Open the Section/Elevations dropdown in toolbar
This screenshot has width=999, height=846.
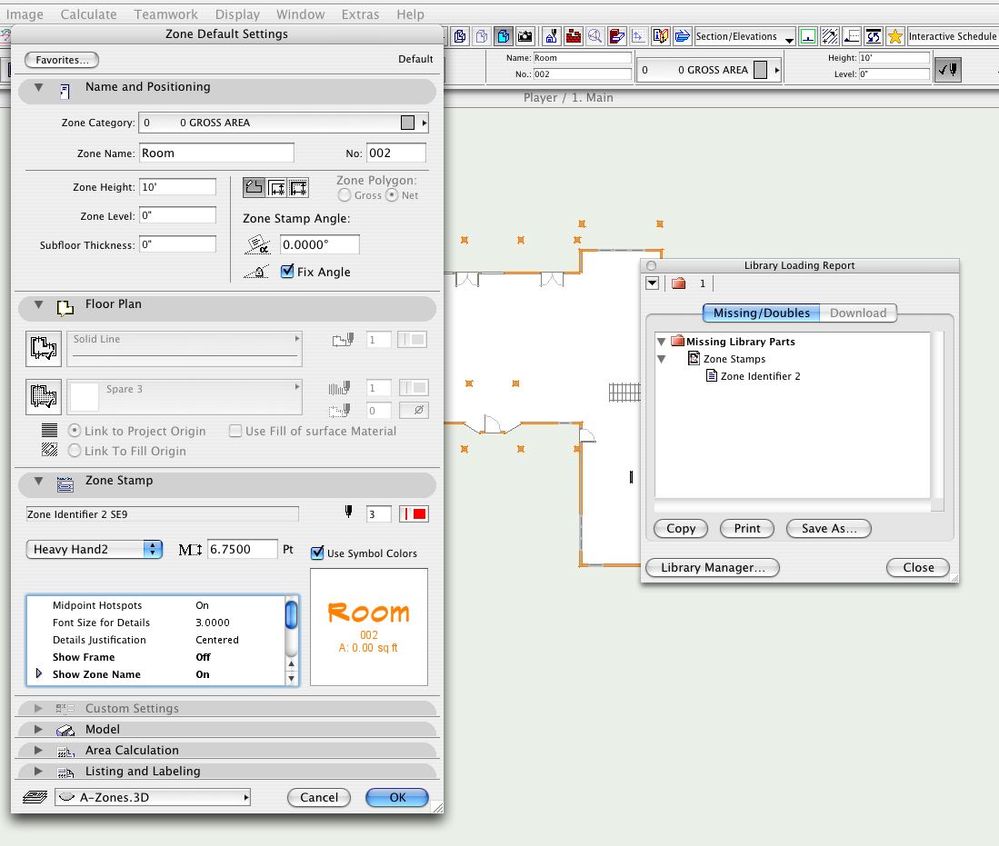click(x=745, y=36)
